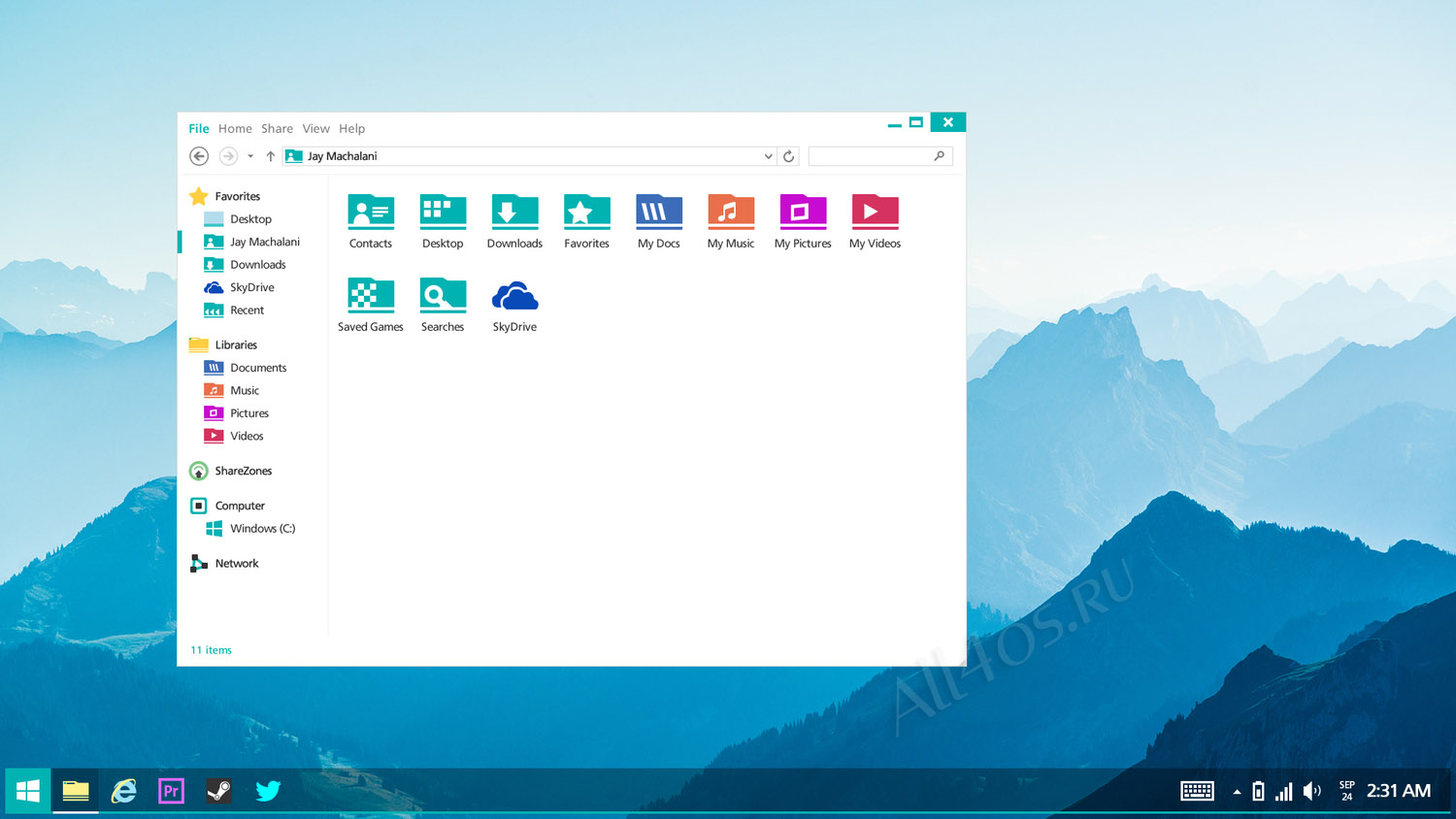Open the File menu
Screen dimensions: 1456x819
point(199,128)
